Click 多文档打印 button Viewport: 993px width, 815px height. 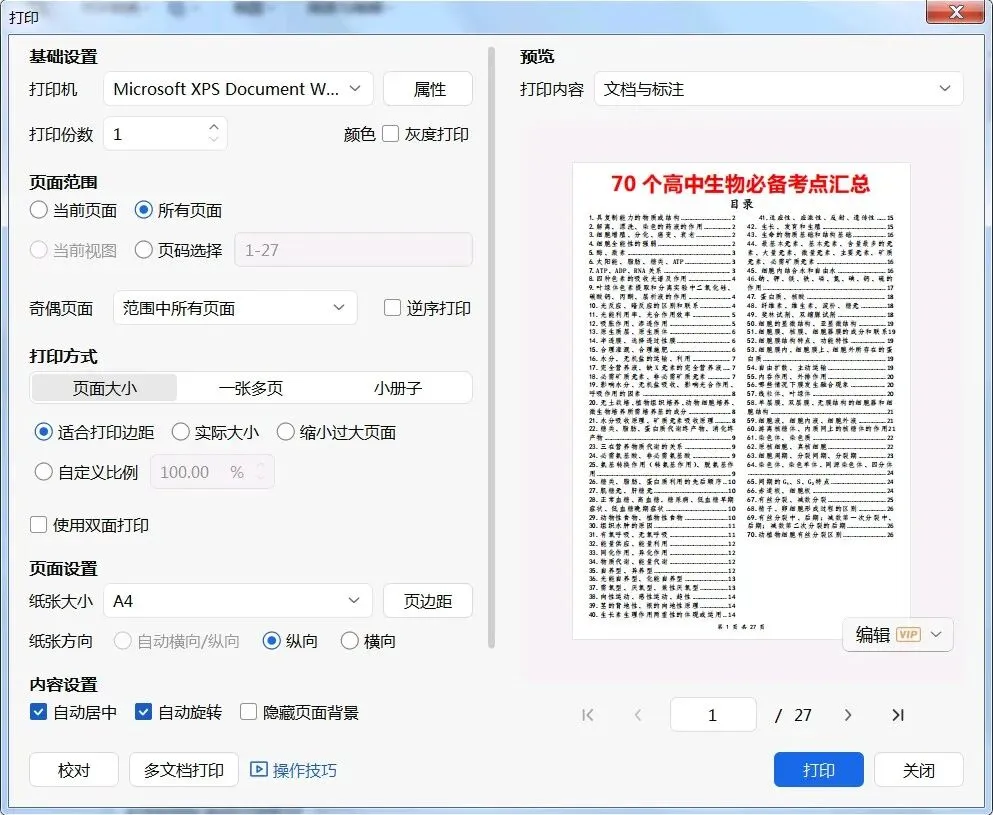[184, 769]
